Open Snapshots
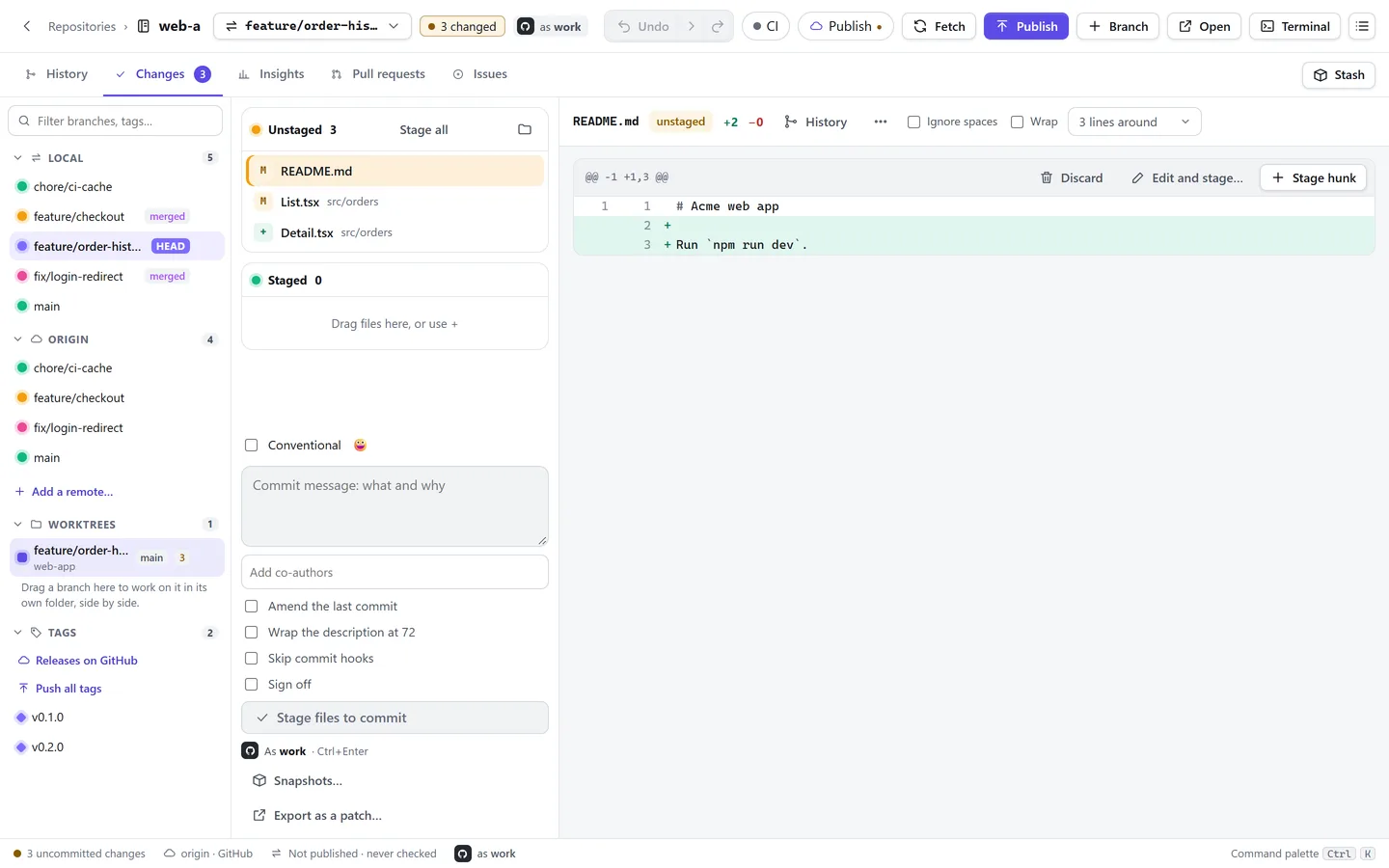Viewport: 1389px width, 868px height. point(298,780)
